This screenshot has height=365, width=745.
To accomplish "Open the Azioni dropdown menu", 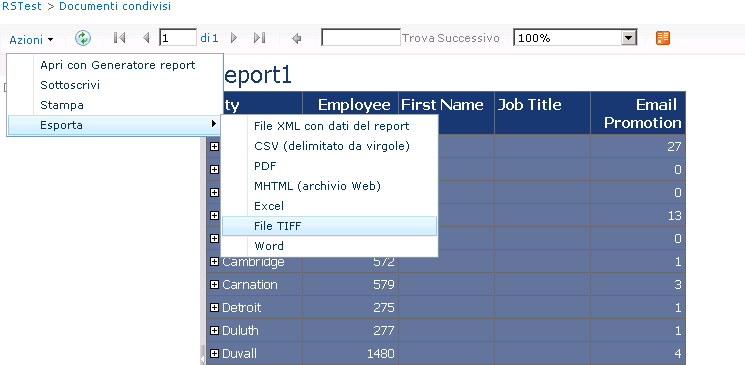I will [x=31, y=40].
